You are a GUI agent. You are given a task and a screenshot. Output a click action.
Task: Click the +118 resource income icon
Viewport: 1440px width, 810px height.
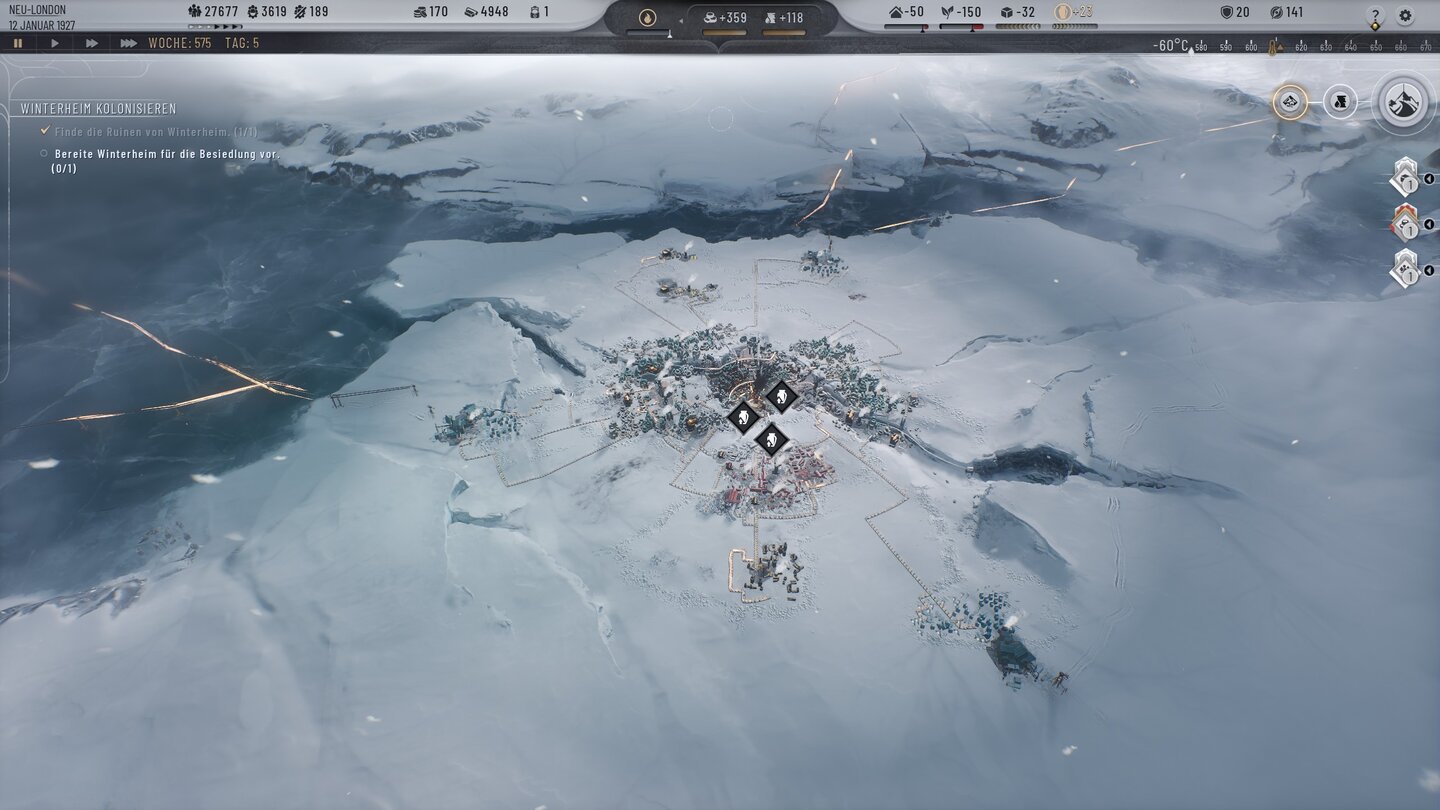(x=769, y=17)
